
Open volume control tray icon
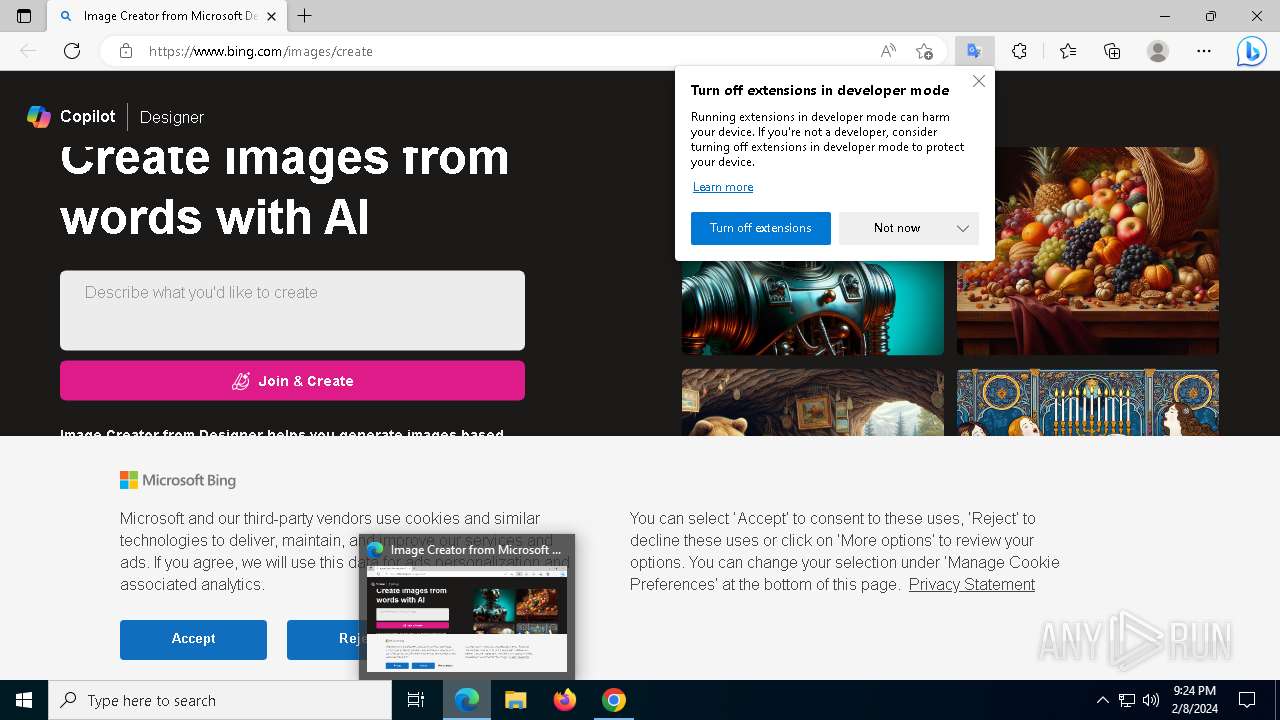(x=1151, y=700)
